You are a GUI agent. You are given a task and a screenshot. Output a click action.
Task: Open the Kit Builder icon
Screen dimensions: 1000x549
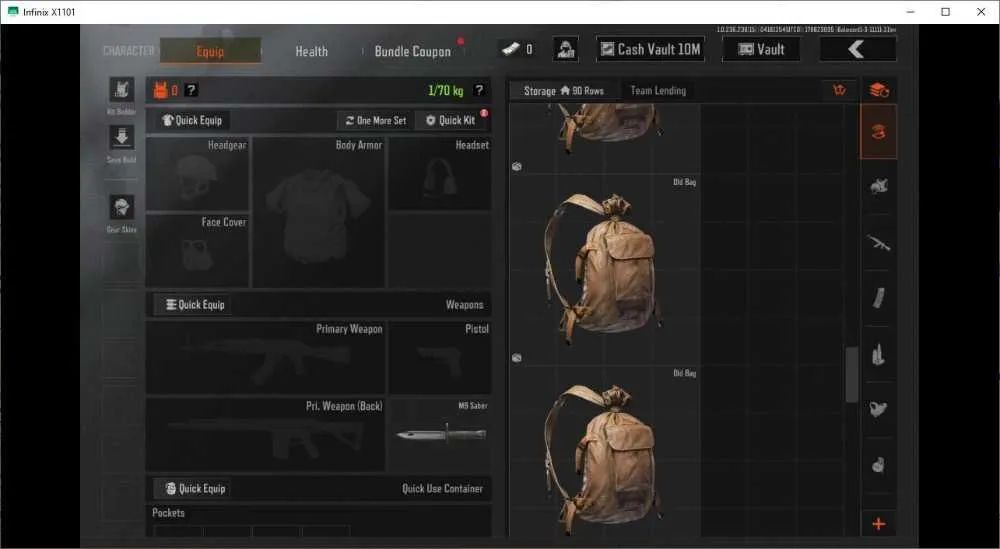tap(121, 90)
